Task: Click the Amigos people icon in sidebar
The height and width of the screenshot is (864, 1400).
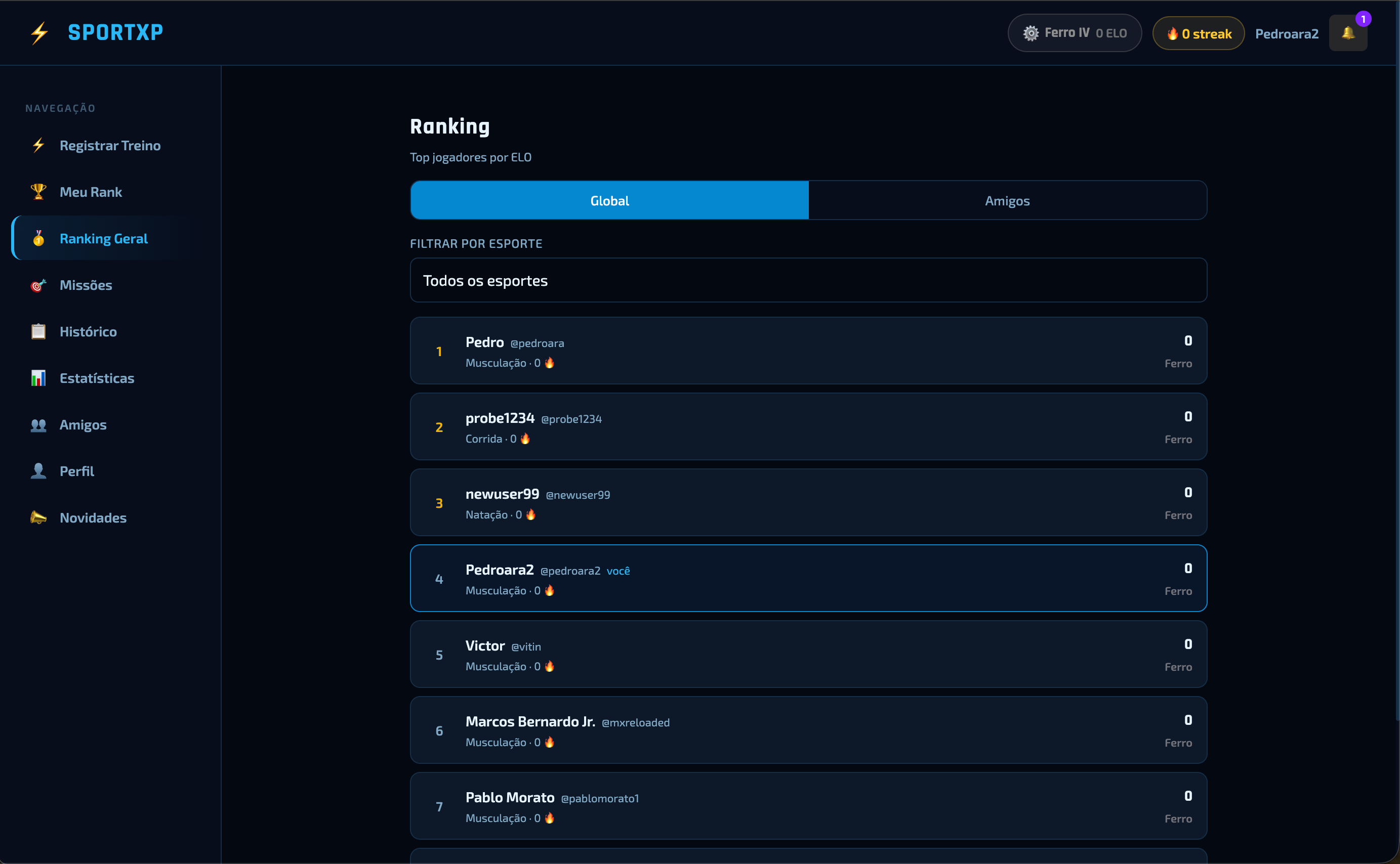Action: [38, 424]
